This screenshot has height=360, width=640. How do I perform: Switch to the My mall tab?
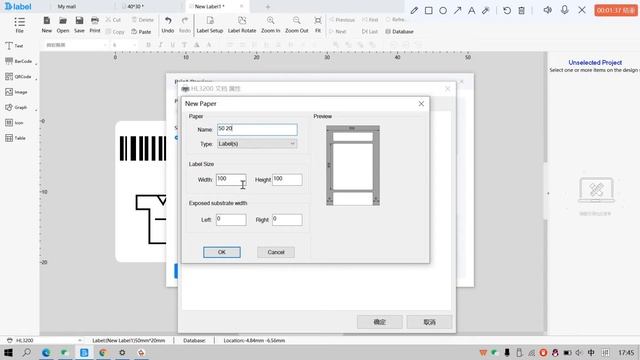[x=67, y=7]
